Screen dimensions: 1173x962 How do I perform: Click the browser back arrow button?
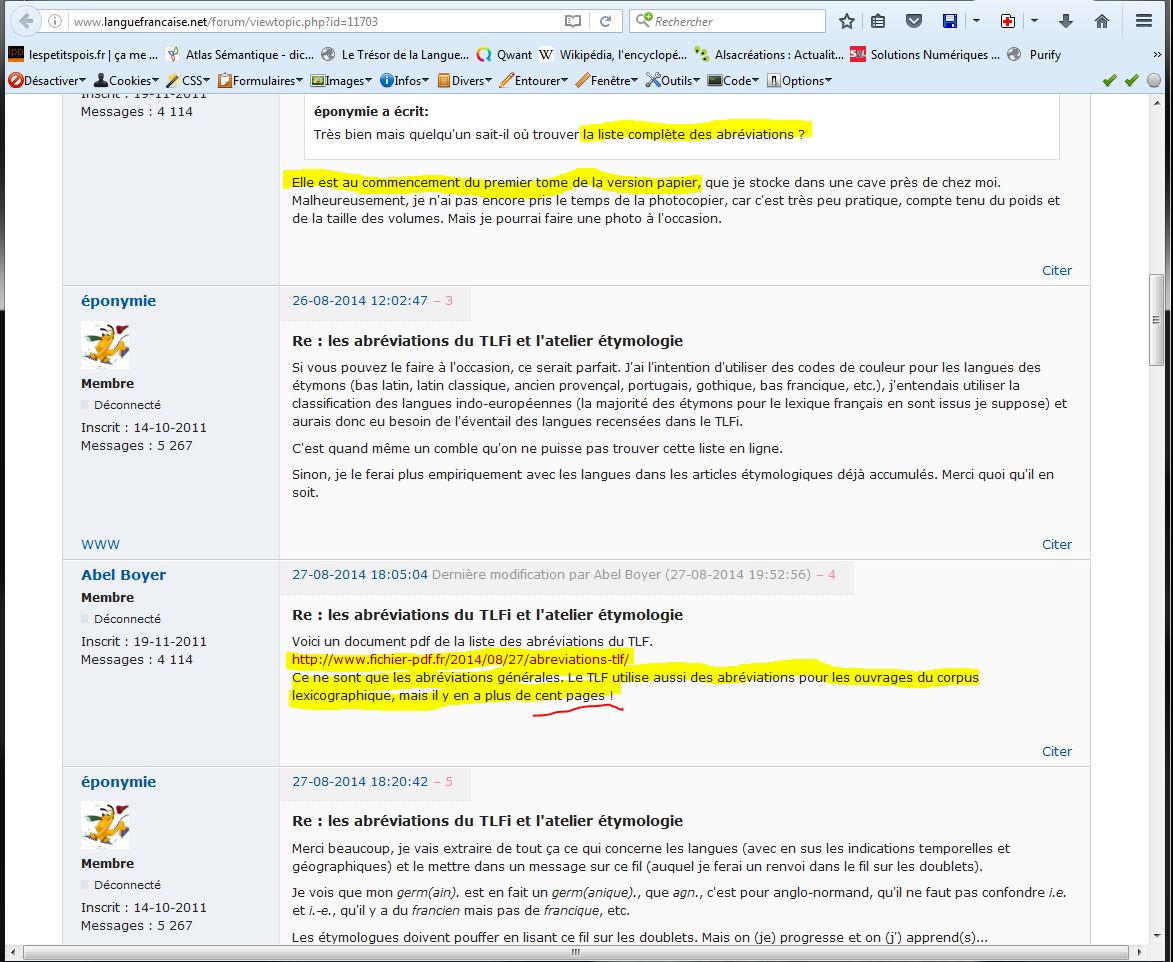[26, 21]
